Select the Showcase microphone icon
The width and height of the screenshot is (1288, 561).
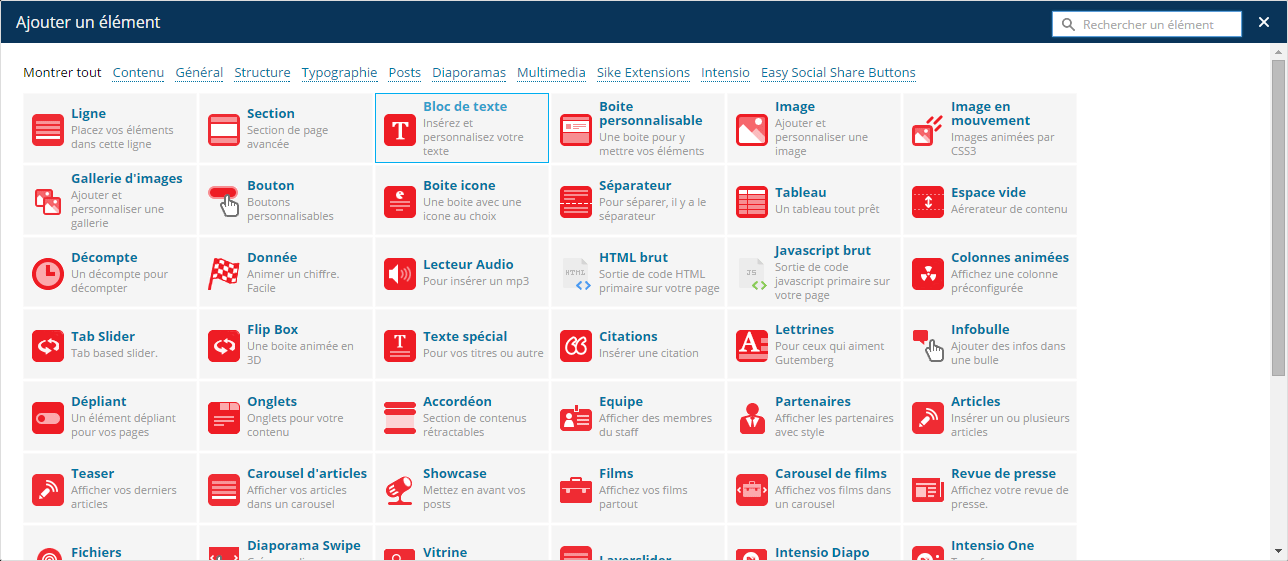pos(400,490)
